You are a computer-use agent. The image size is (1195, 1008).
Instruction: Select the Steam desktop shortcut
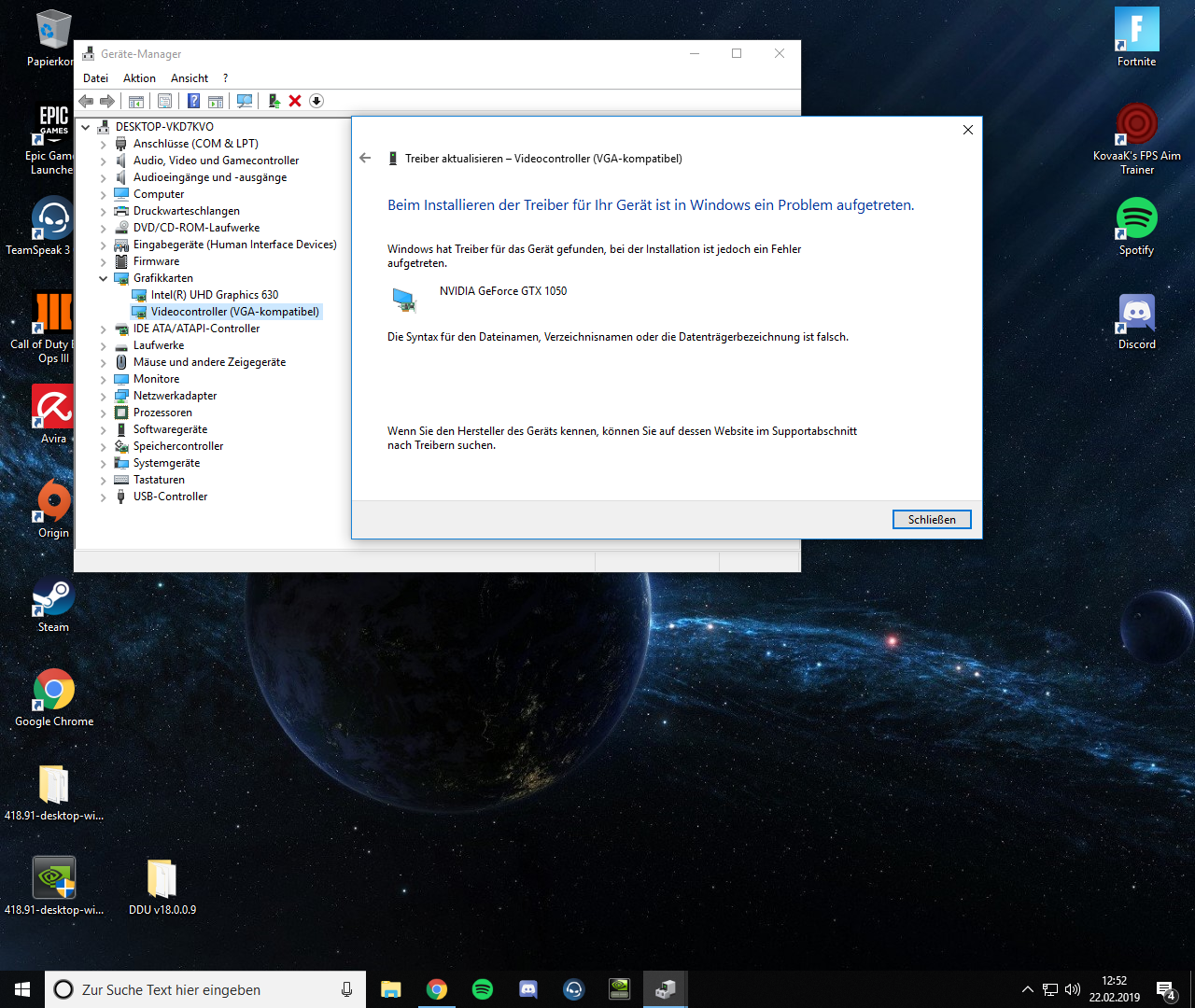tap(53, 605)
